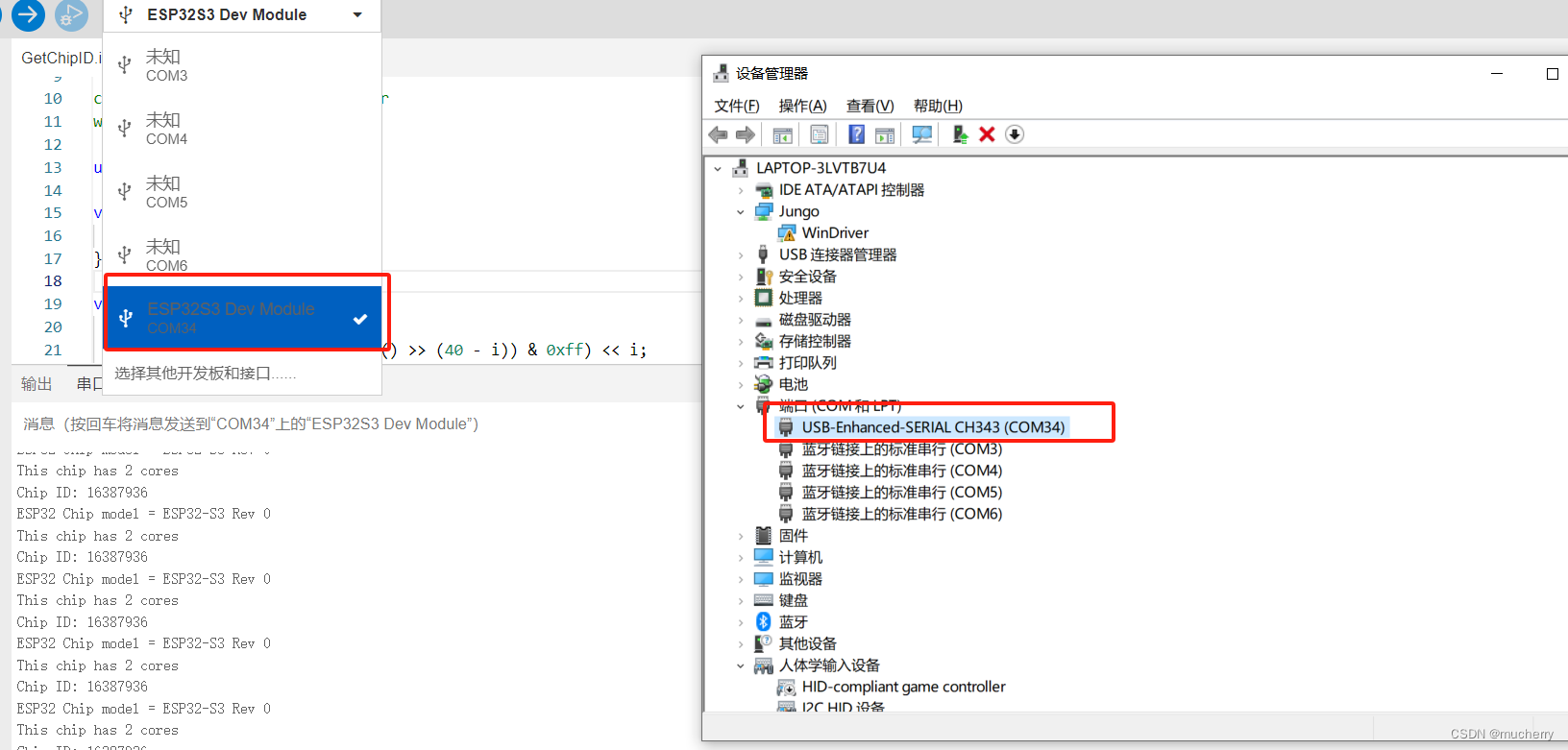Open Properties toolbar icon in Device Manager

point(820,134)
